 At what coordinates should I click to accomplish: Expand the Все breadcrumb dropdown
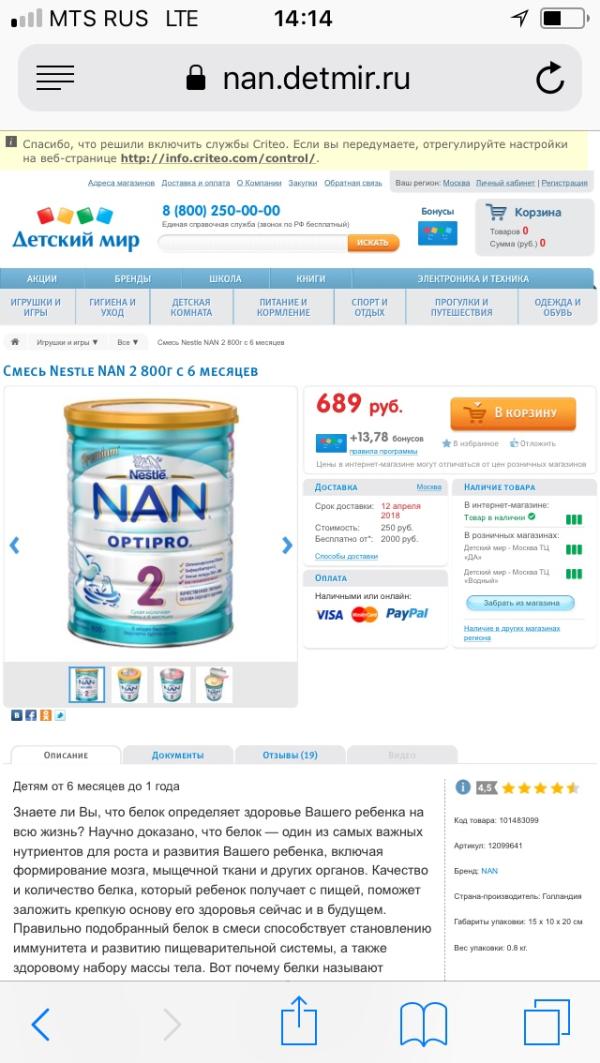(x=127, y=342)
